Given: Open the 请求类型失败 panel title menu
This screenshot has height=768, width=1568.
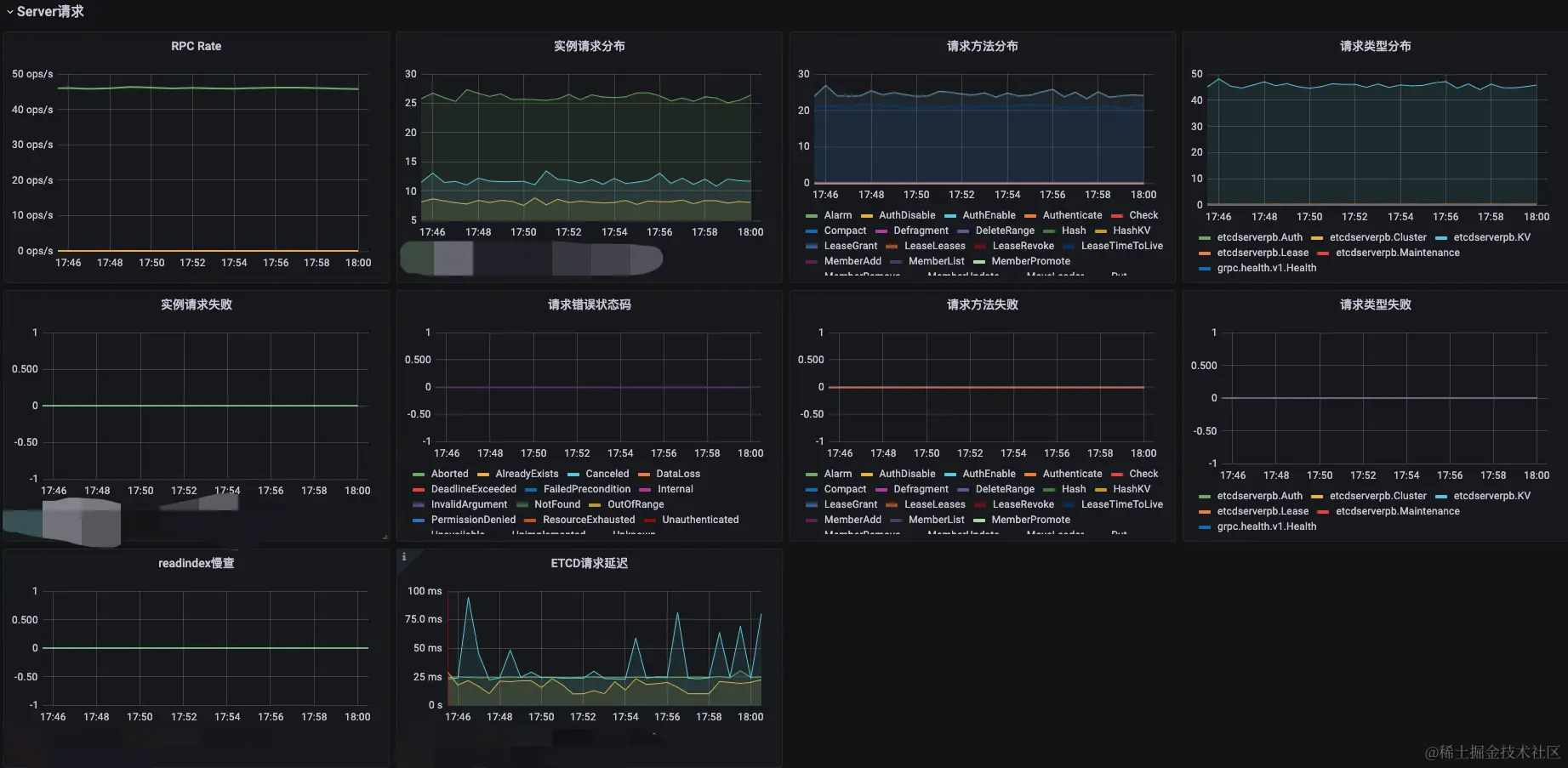Looking at the screenshot, I should [x=1375, y=304].
